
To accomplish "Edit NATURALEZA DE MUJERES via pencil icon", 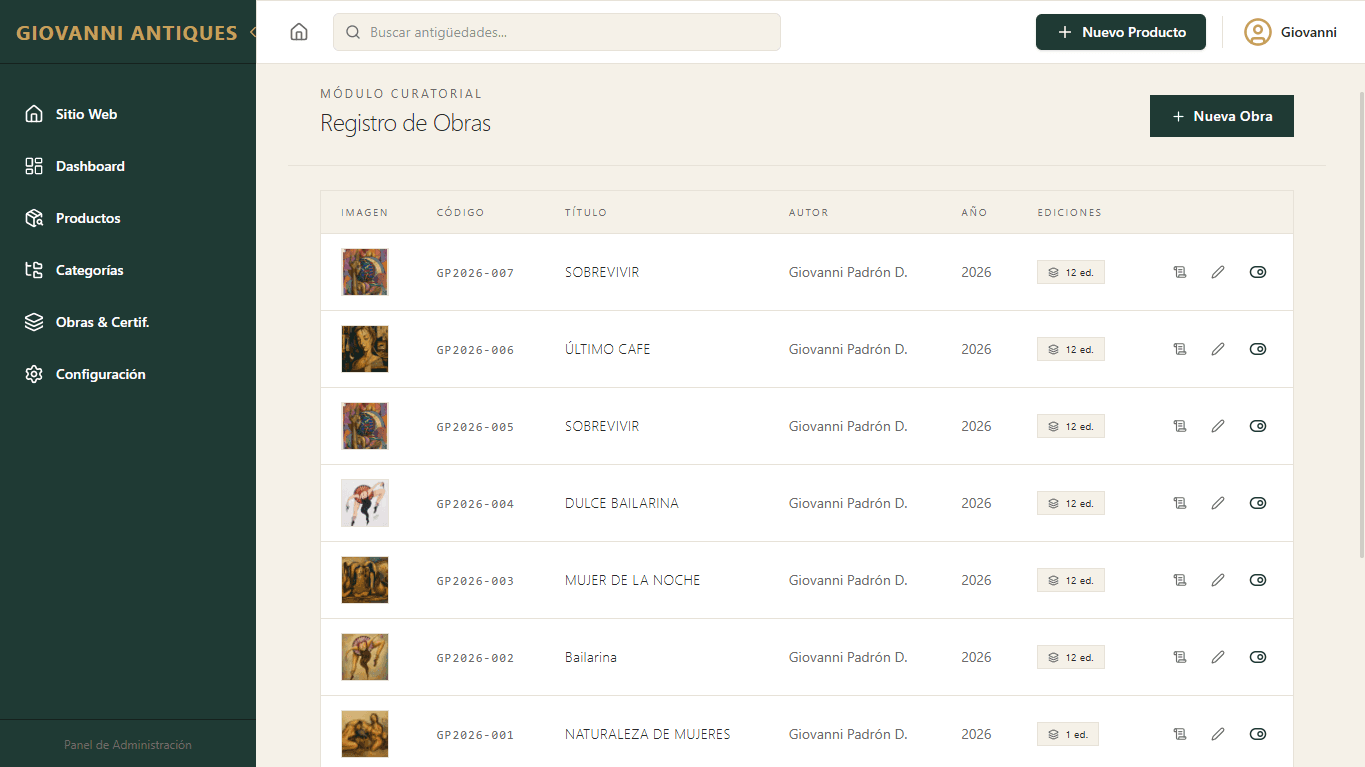I will pyautogui.click(x=1218, y=734).
